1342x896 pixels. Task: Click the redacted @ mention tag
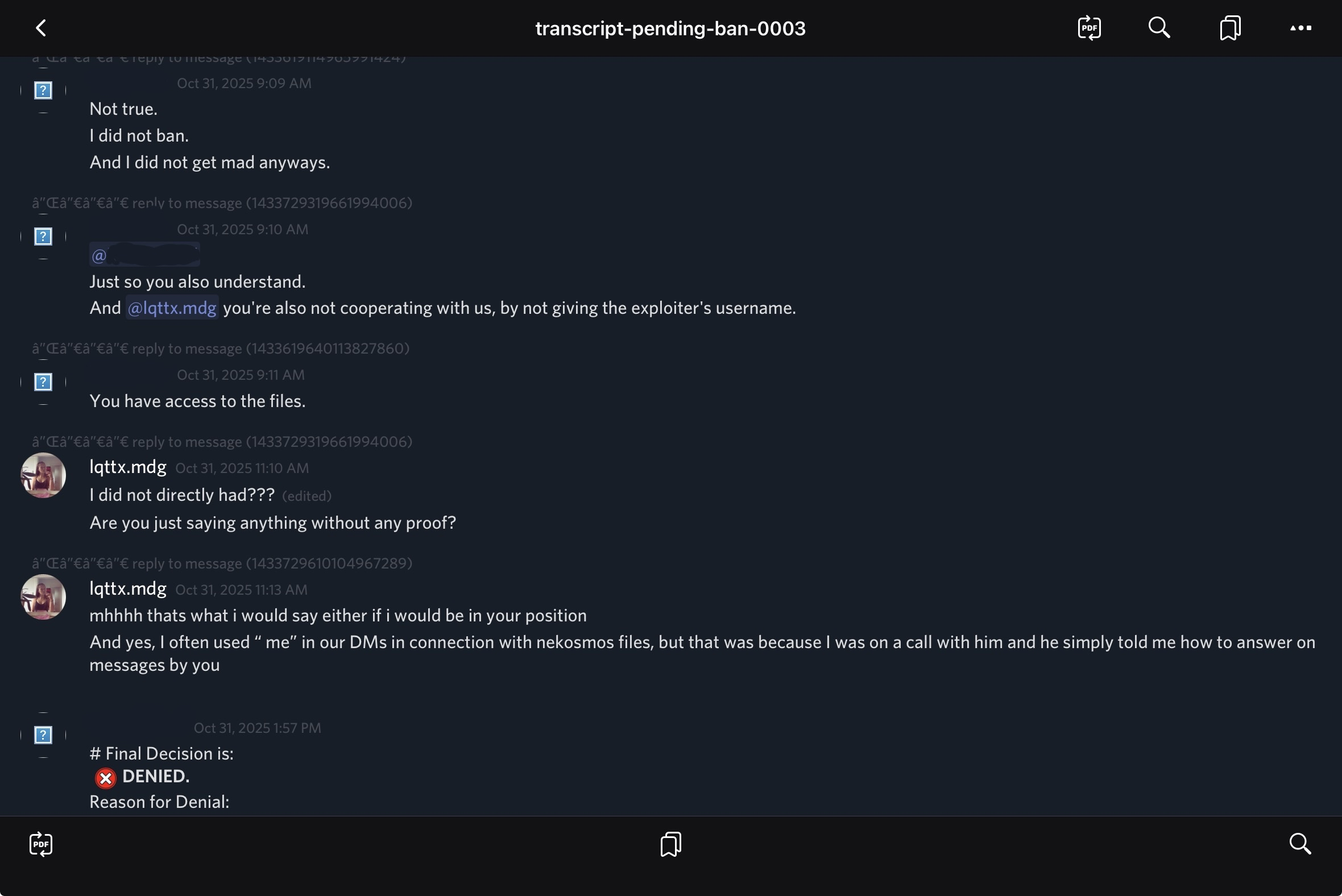[x=144, y=255]
